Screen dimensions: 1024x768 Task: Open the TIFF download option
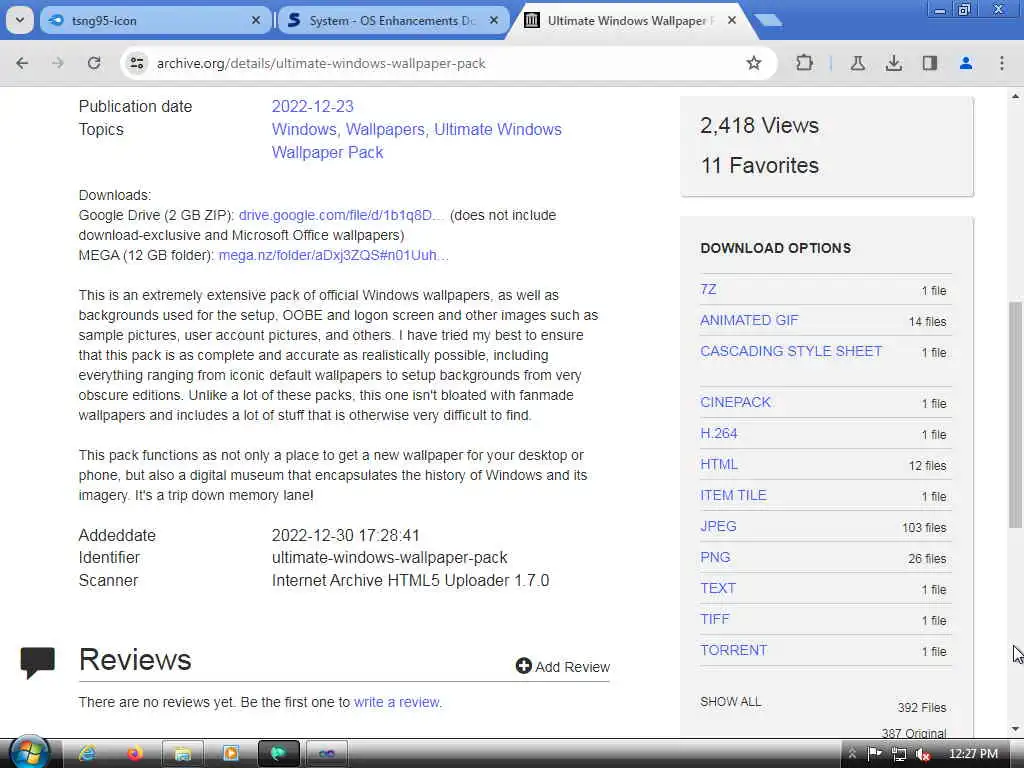(x=714, y=619)
